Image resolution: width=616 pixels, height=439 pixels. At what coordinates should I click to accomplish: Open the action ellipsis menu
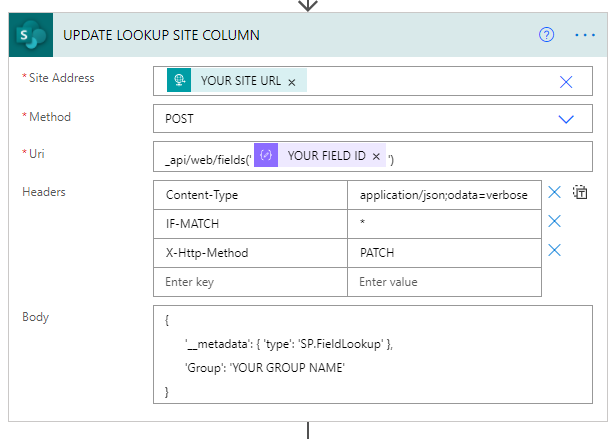tap(585, 35)
